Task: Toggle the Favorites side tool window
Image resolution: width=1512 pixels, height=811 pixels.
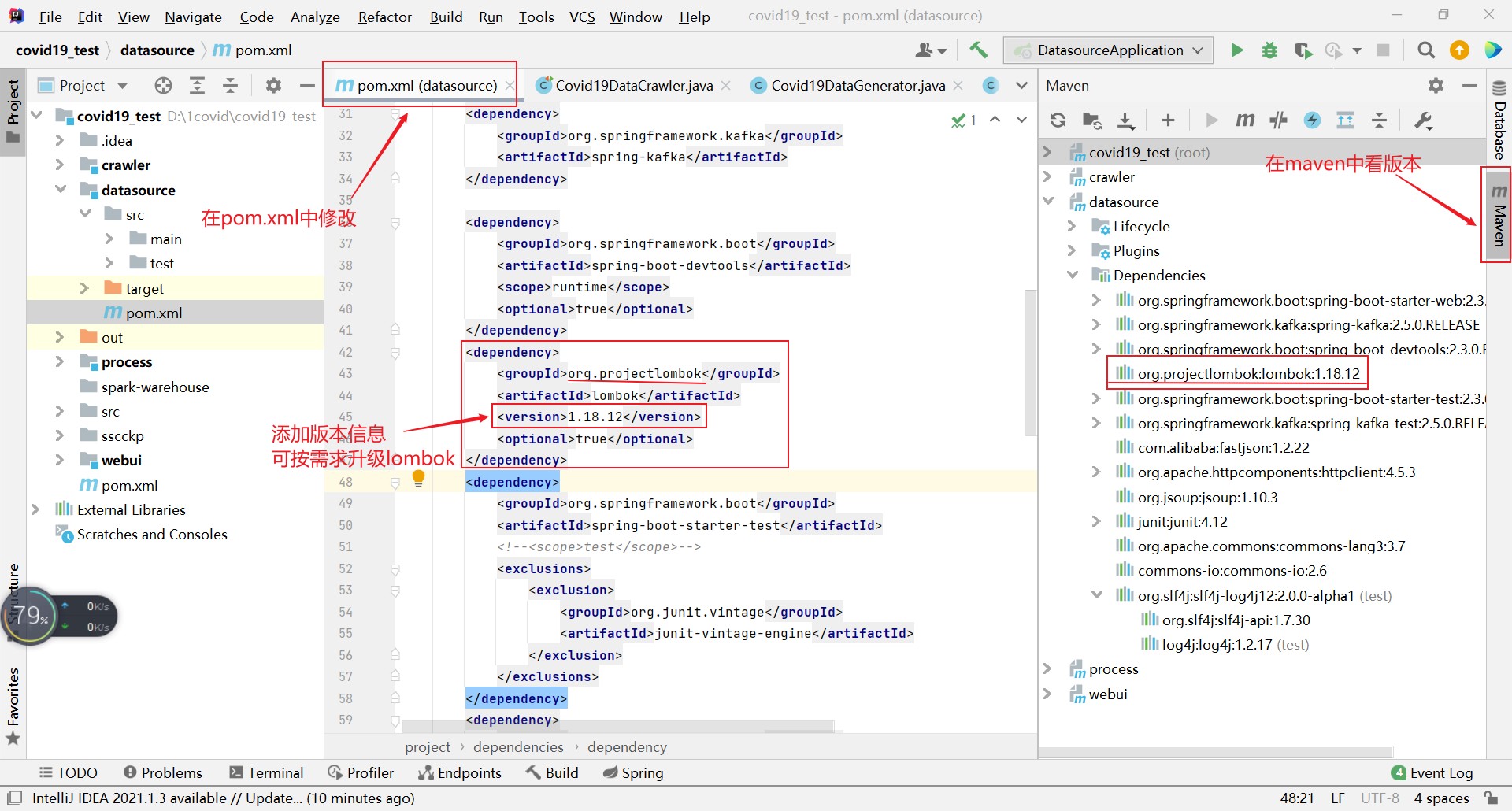Action: tap(13, 705)
